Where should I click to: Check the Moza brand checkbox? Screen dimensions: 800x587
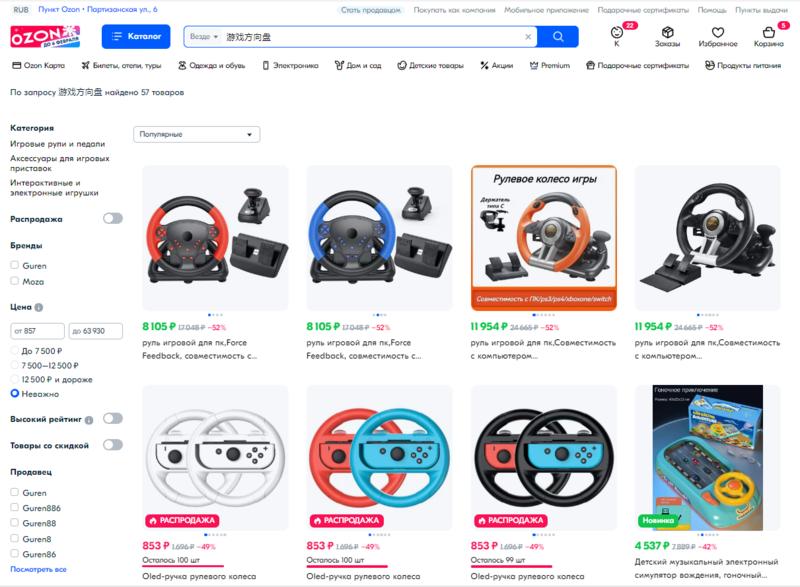tap(15, 281)
